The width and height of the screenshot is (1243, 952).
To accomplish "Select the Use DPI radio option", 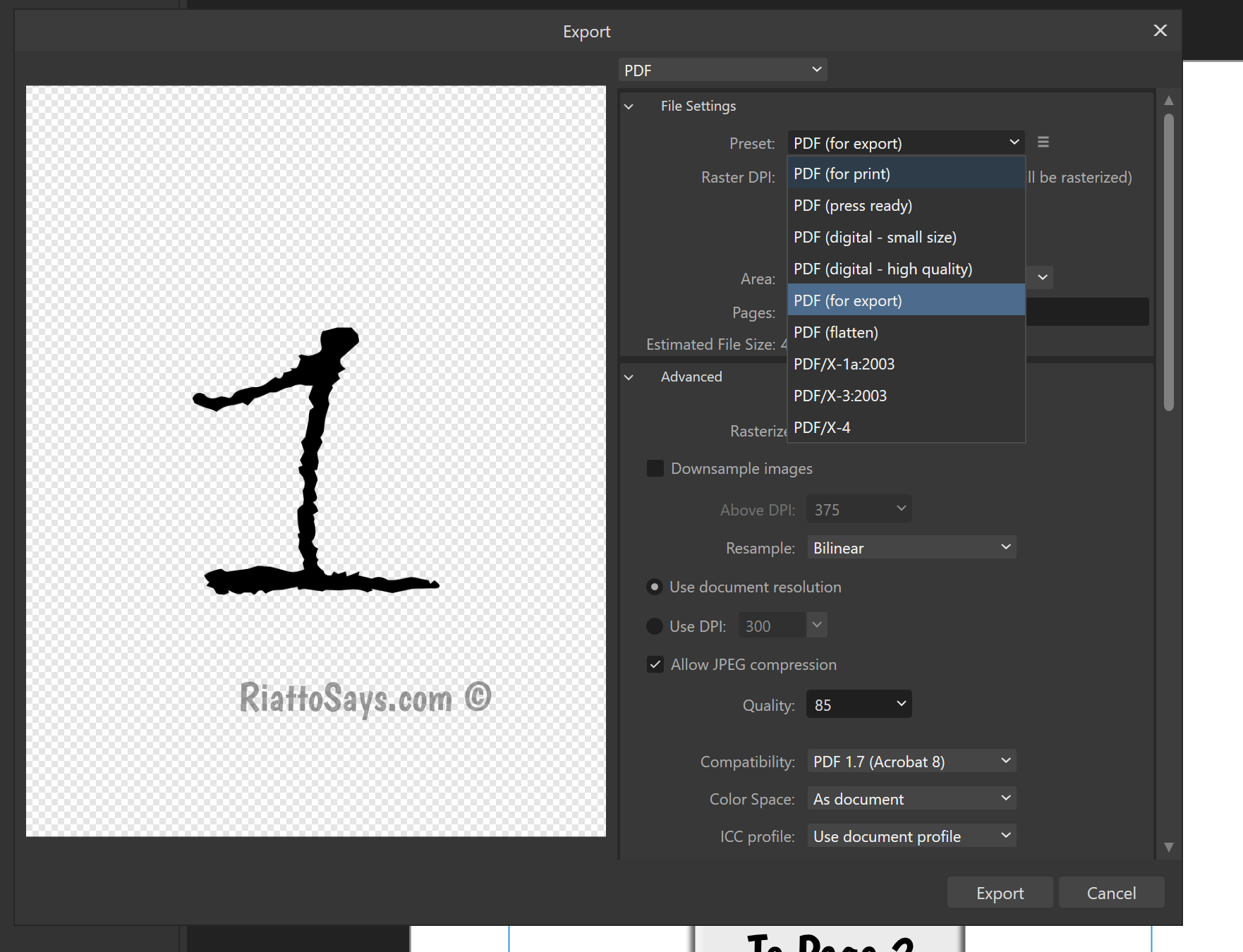I will (x=655, y=626).
